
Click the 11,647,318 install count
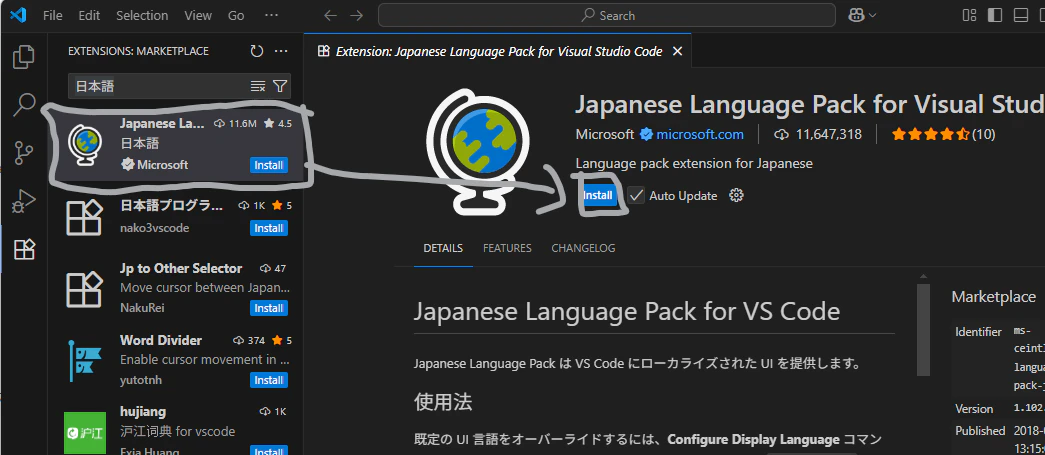[x=828, y=135]
